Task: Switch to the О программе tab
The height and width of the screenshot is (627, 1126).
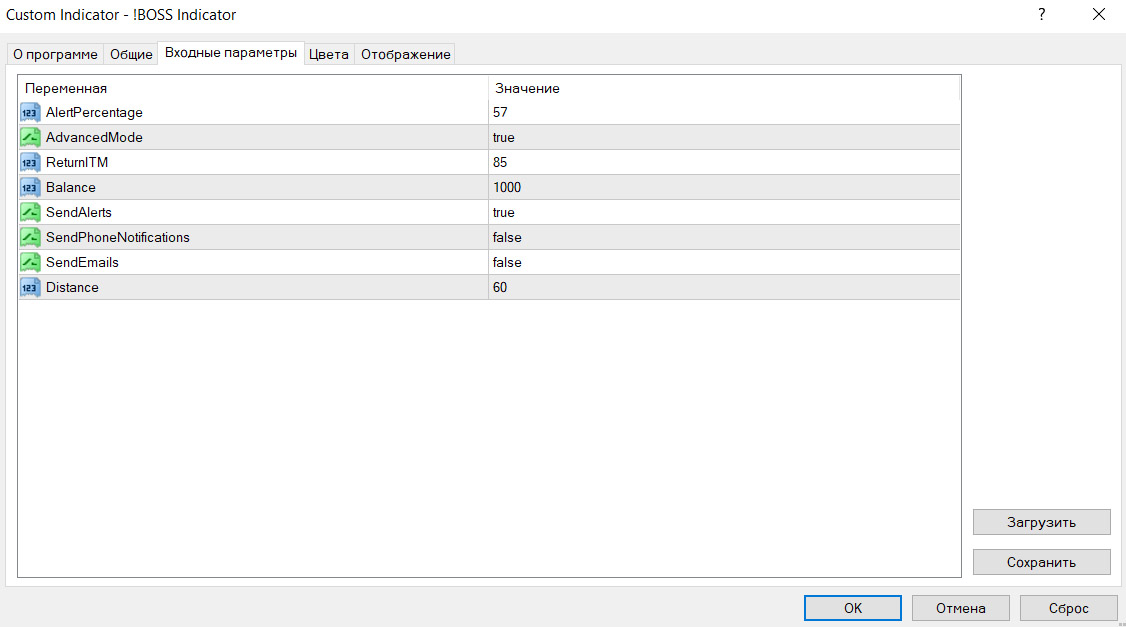Action: pyautogui.click(x=55, y=55)
